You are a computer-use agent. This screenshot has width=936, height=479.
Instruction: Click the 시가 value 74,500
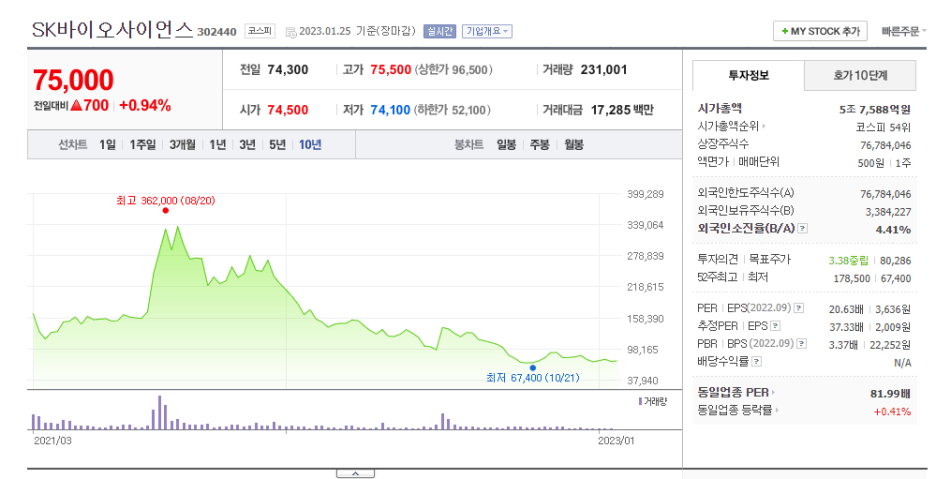click(288, 110)
